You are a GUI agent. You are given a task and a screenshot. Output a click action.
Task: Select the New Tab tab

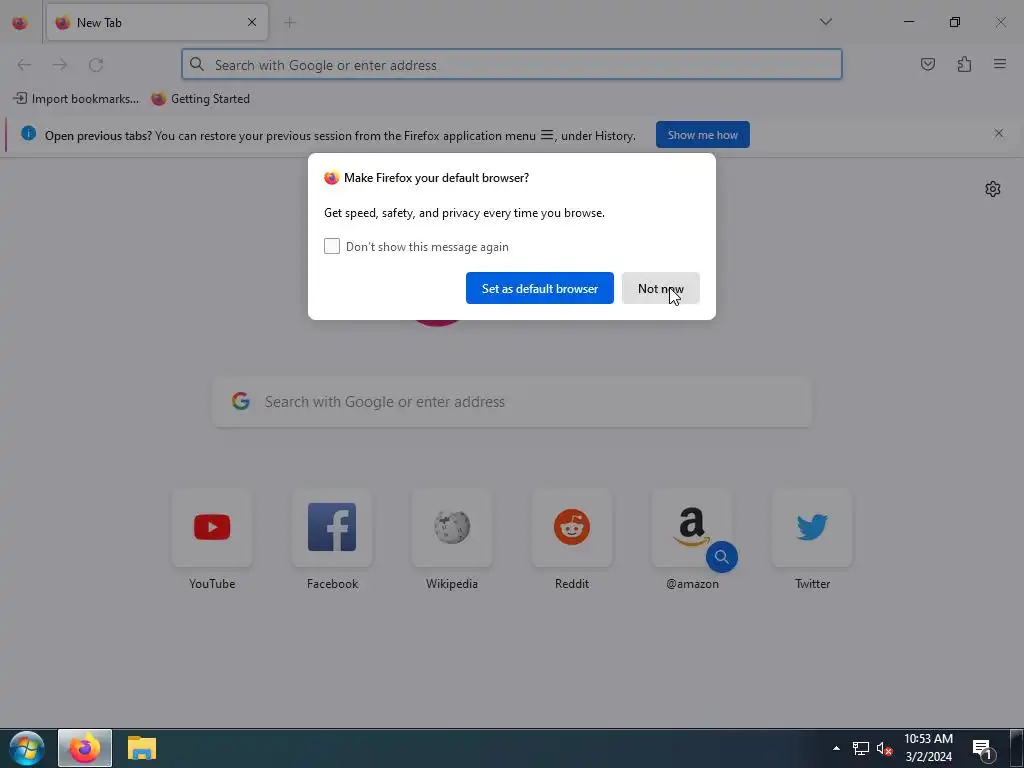(x=157, y=22)
